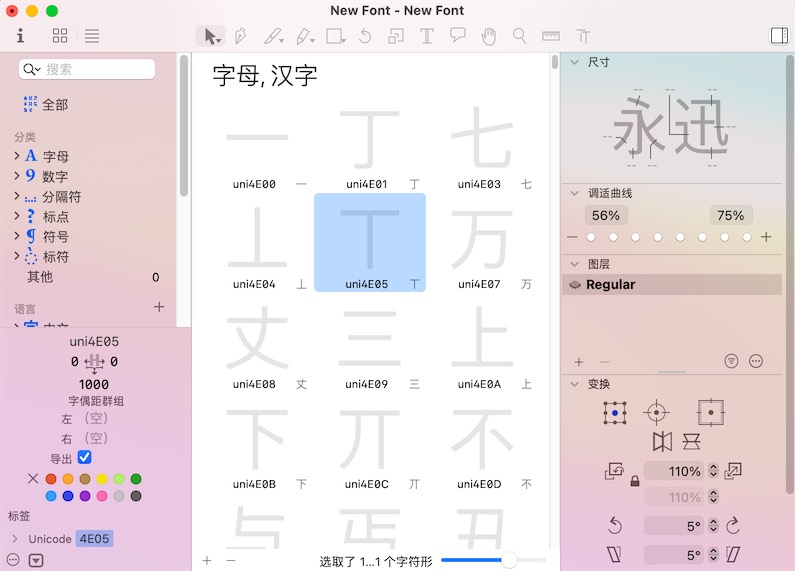Click the search field
The image size is (795, 571).
(87, 69)
